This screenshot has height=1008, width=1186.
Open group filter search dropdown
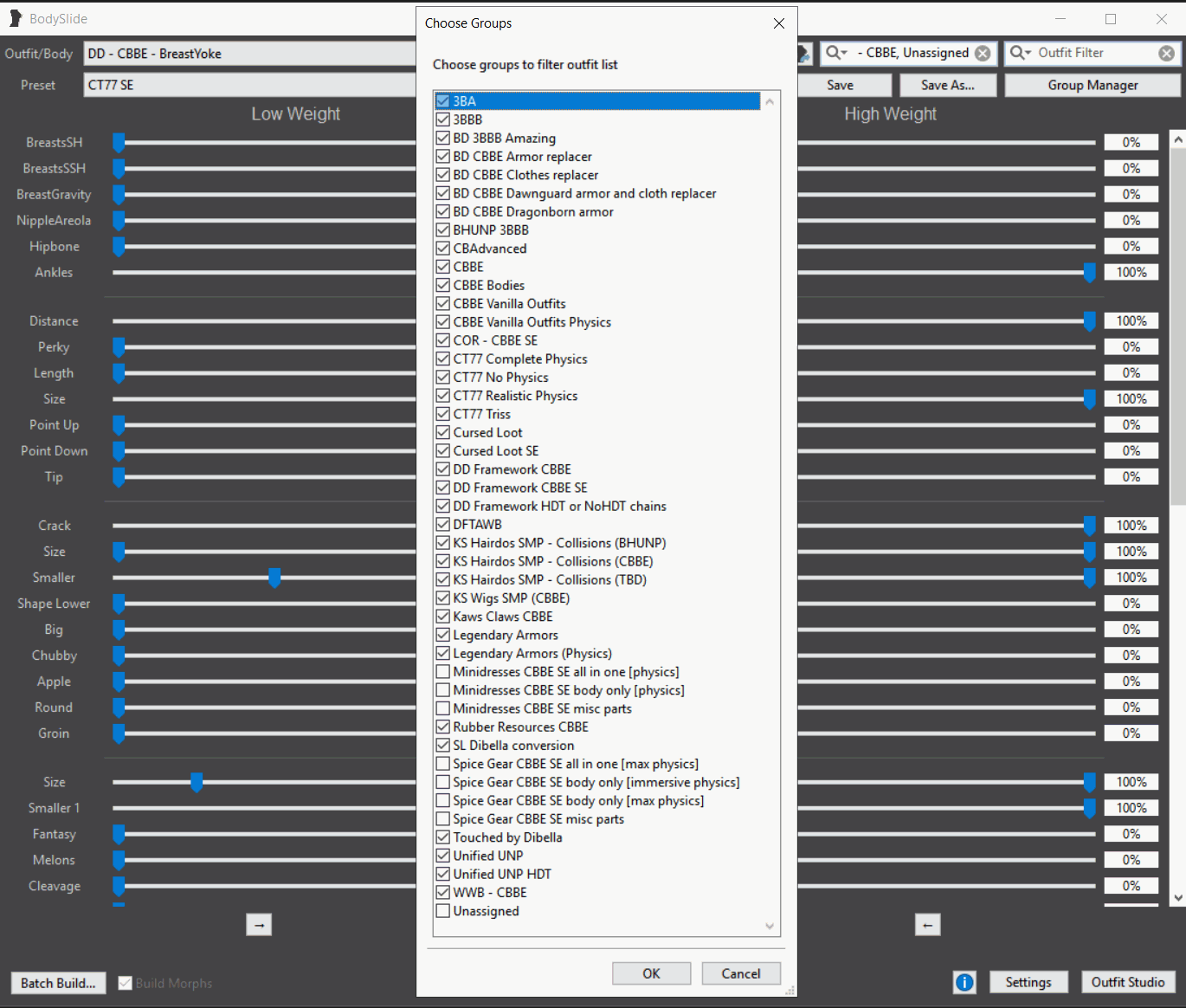836,53
